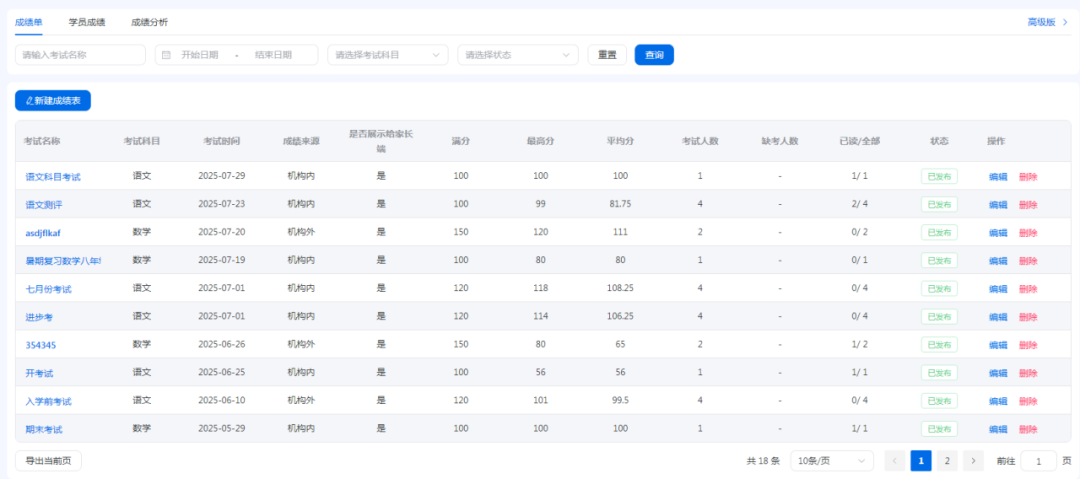Screen dimensions: 1080x479
Task: Select the 成绩单 tab
Action: pos(29,22)
